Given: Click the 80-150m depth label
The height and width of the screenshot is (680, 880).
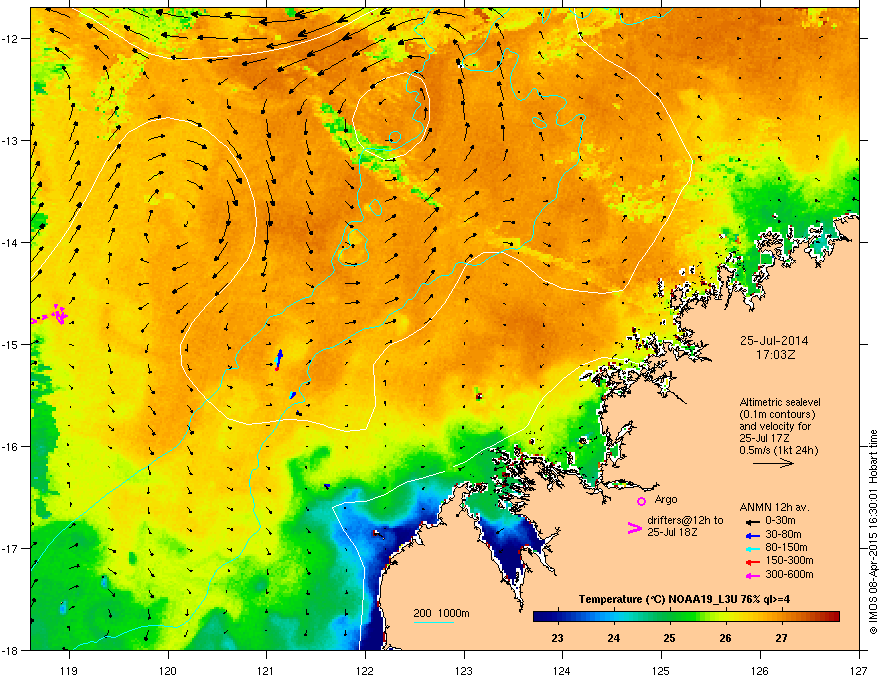Looking at the screenshot, I should [786, 548].
